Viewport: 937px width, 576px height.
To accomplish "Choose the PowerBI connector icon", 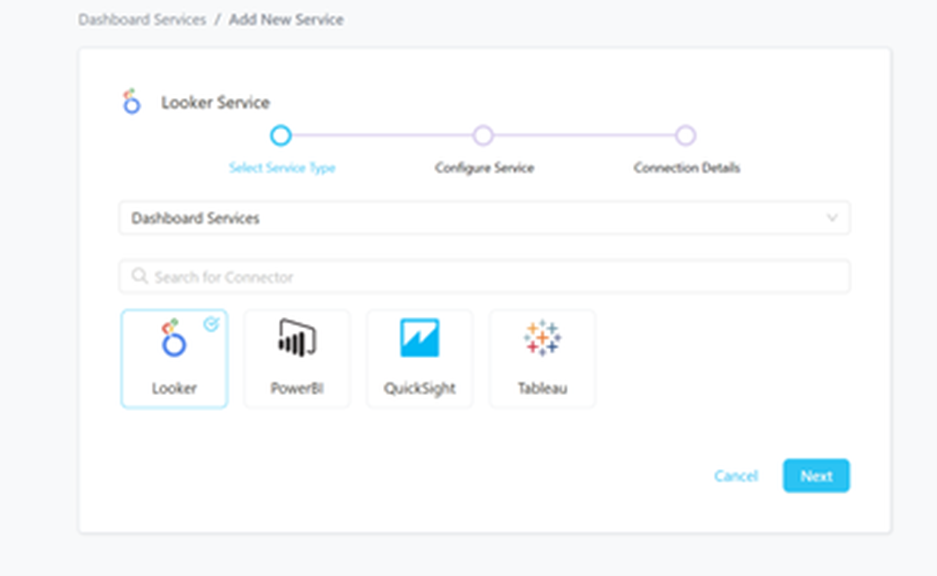I will click(x=297, y=340).
